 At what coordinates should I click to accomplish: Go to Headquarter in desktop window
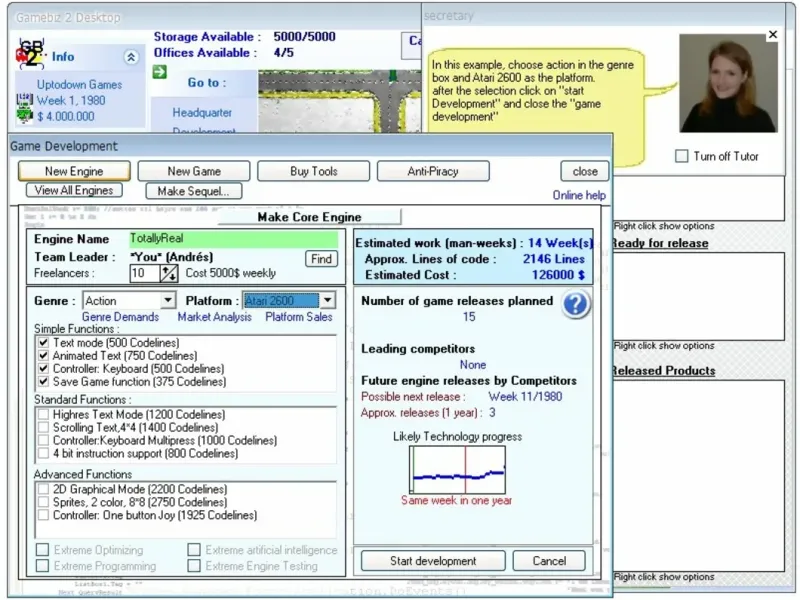[x=202, y=113]
